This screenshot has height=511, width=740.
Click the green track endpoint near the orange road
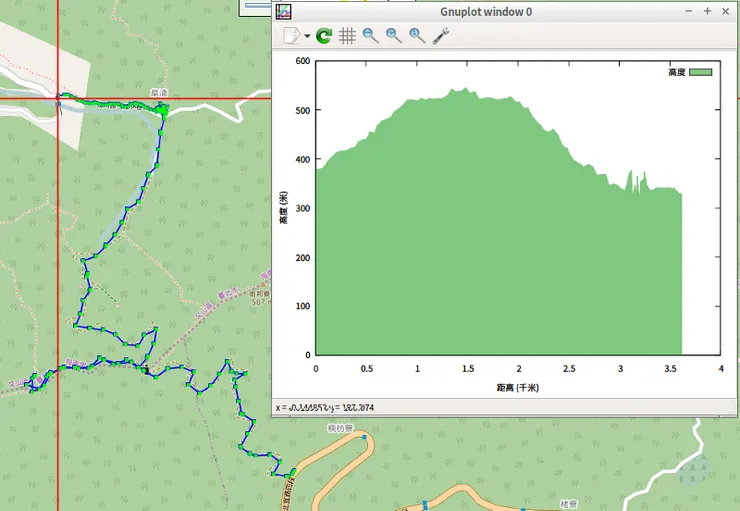tap(292, 471)
